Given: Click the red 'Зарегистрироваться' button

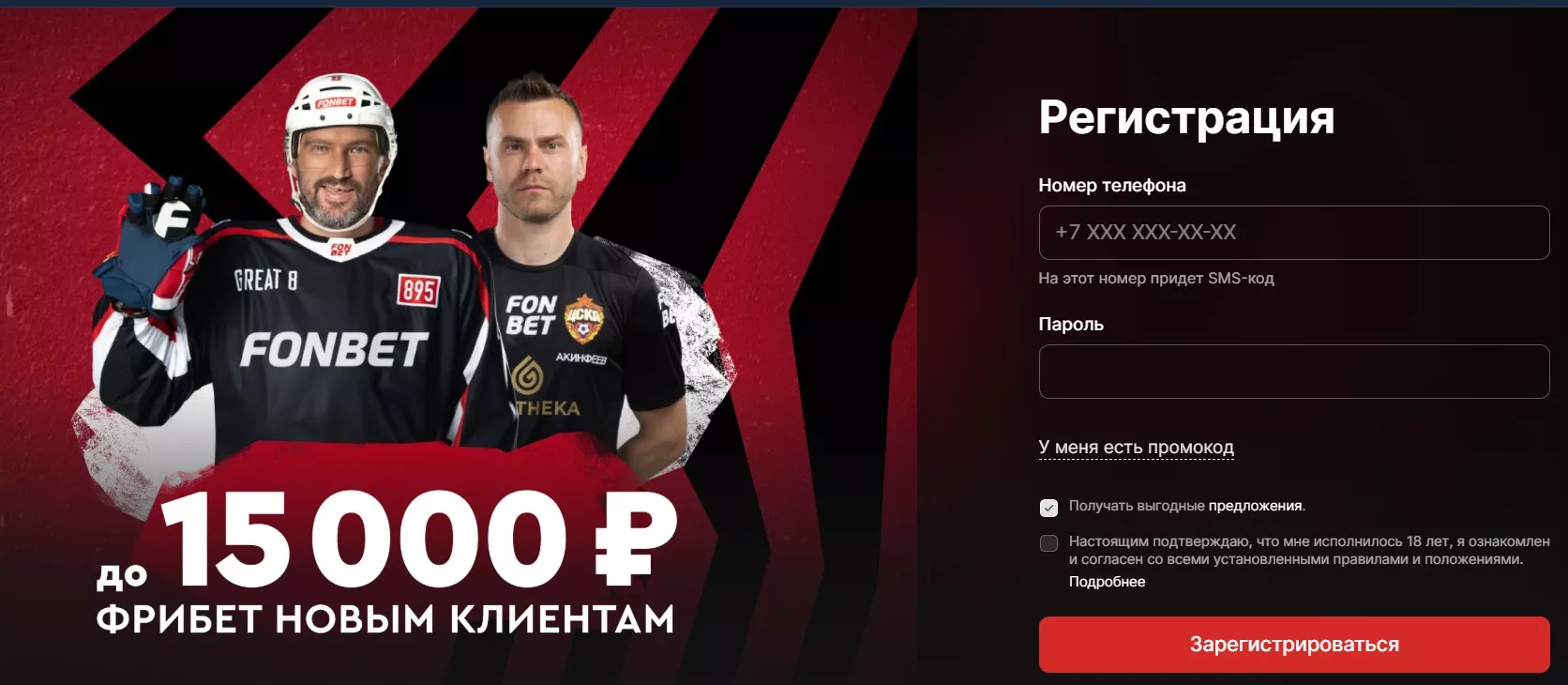Looking at the screenshot, I should pos(1294,645).
